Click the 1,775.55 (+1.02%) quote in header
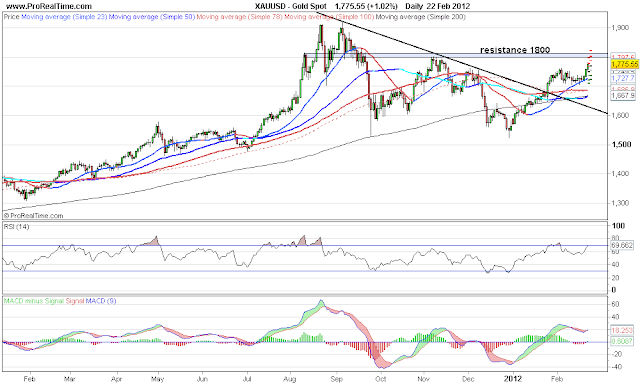Screen dimensions: 640x384 pyautogui.click(x=366, y=6)
